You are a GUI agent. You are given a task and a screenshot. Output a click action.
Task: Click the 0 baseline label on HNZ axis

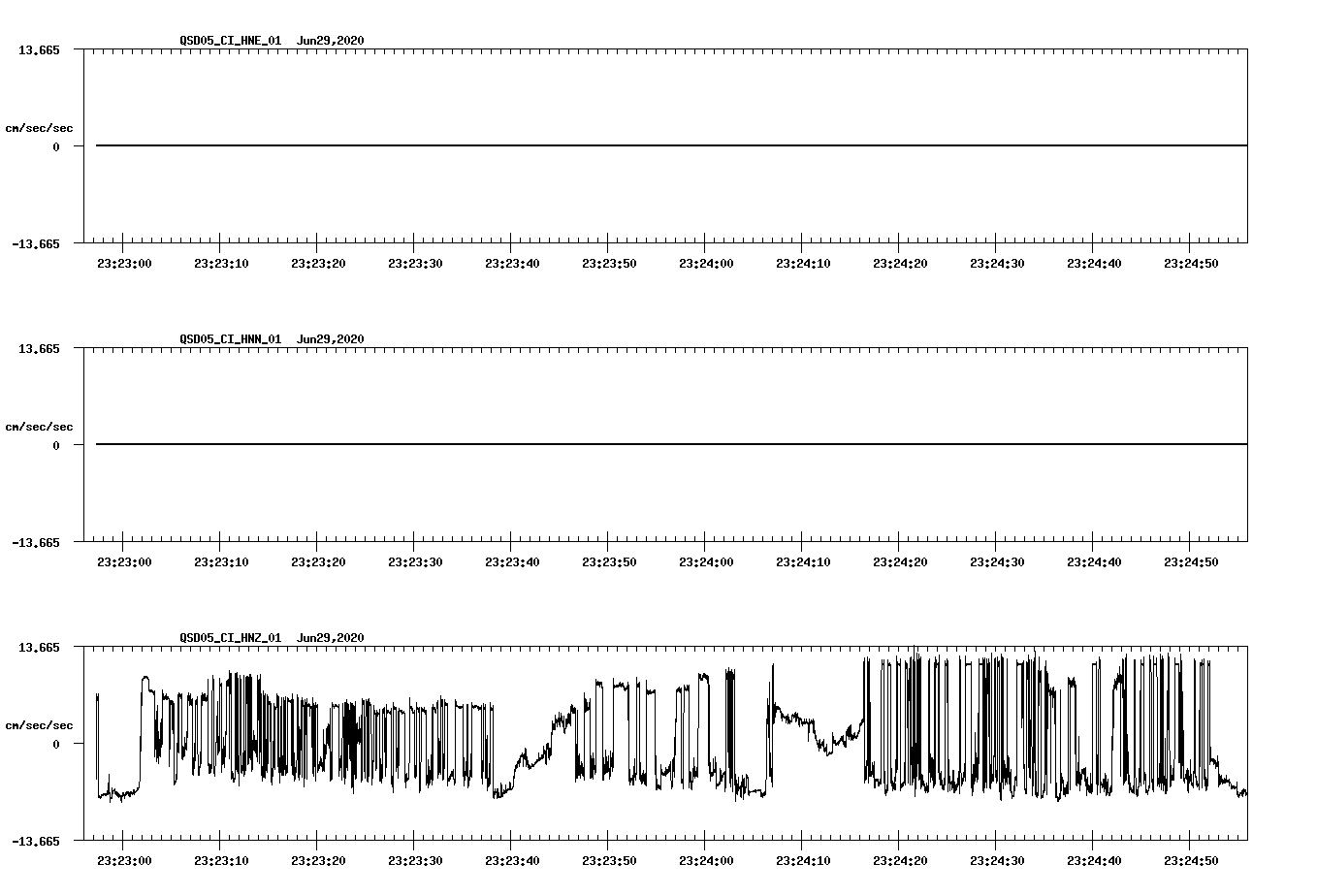pos(56,744)
